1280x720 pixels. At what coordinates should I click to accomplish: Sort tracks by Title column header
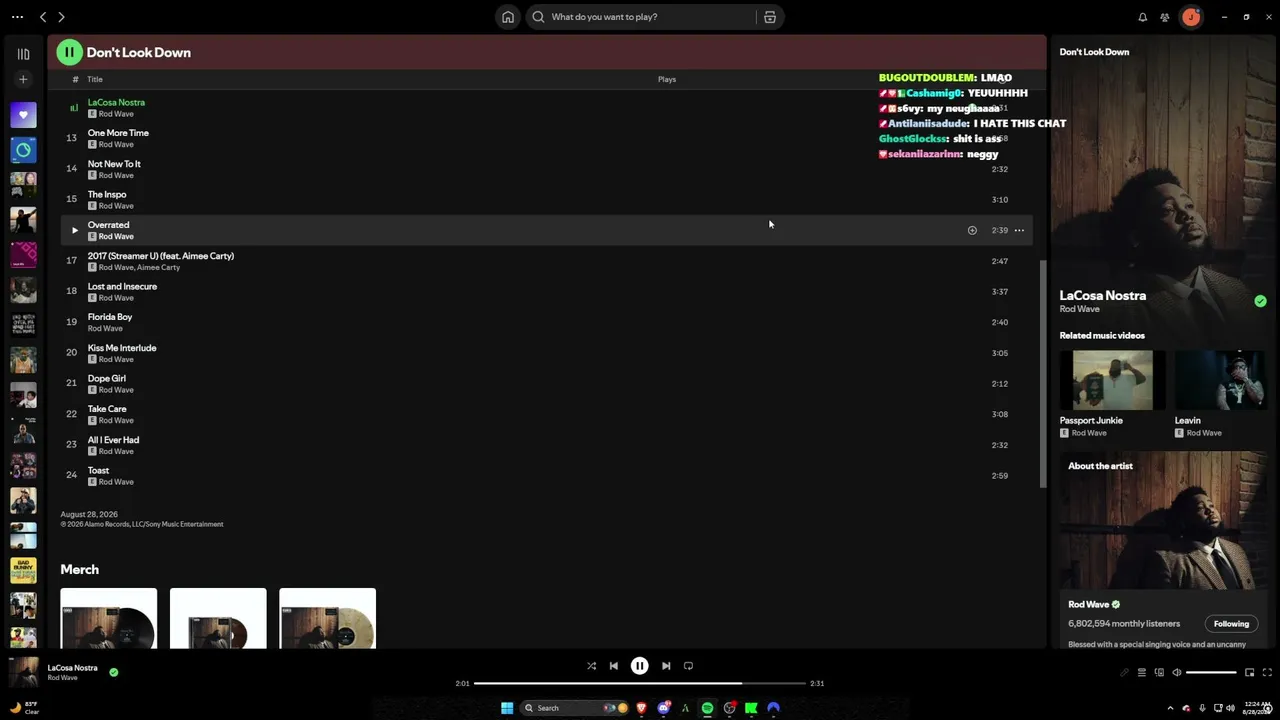95,79
